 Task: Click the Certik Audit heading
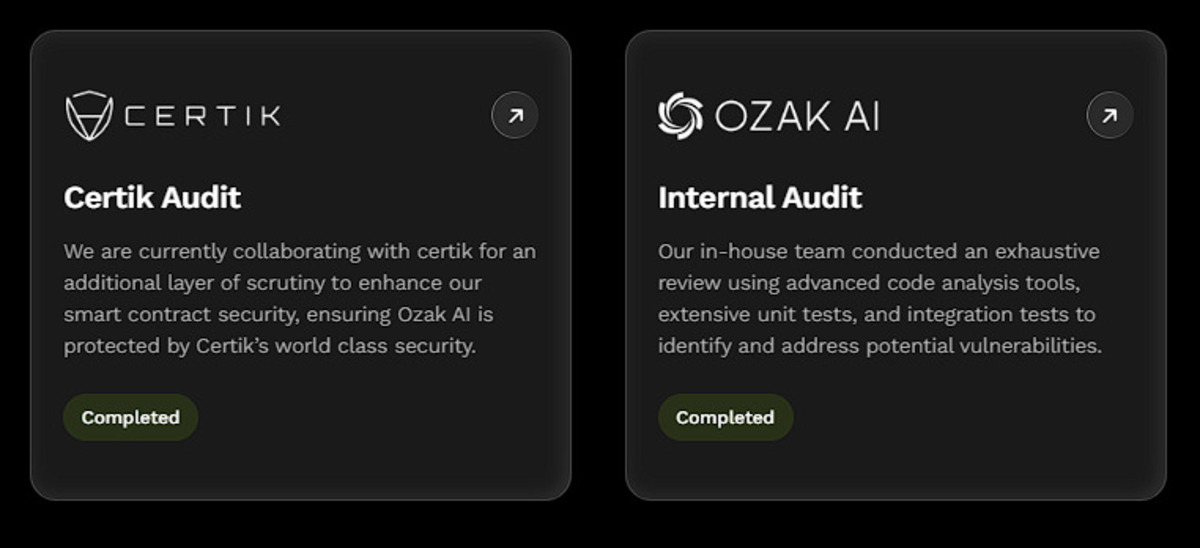152,198
